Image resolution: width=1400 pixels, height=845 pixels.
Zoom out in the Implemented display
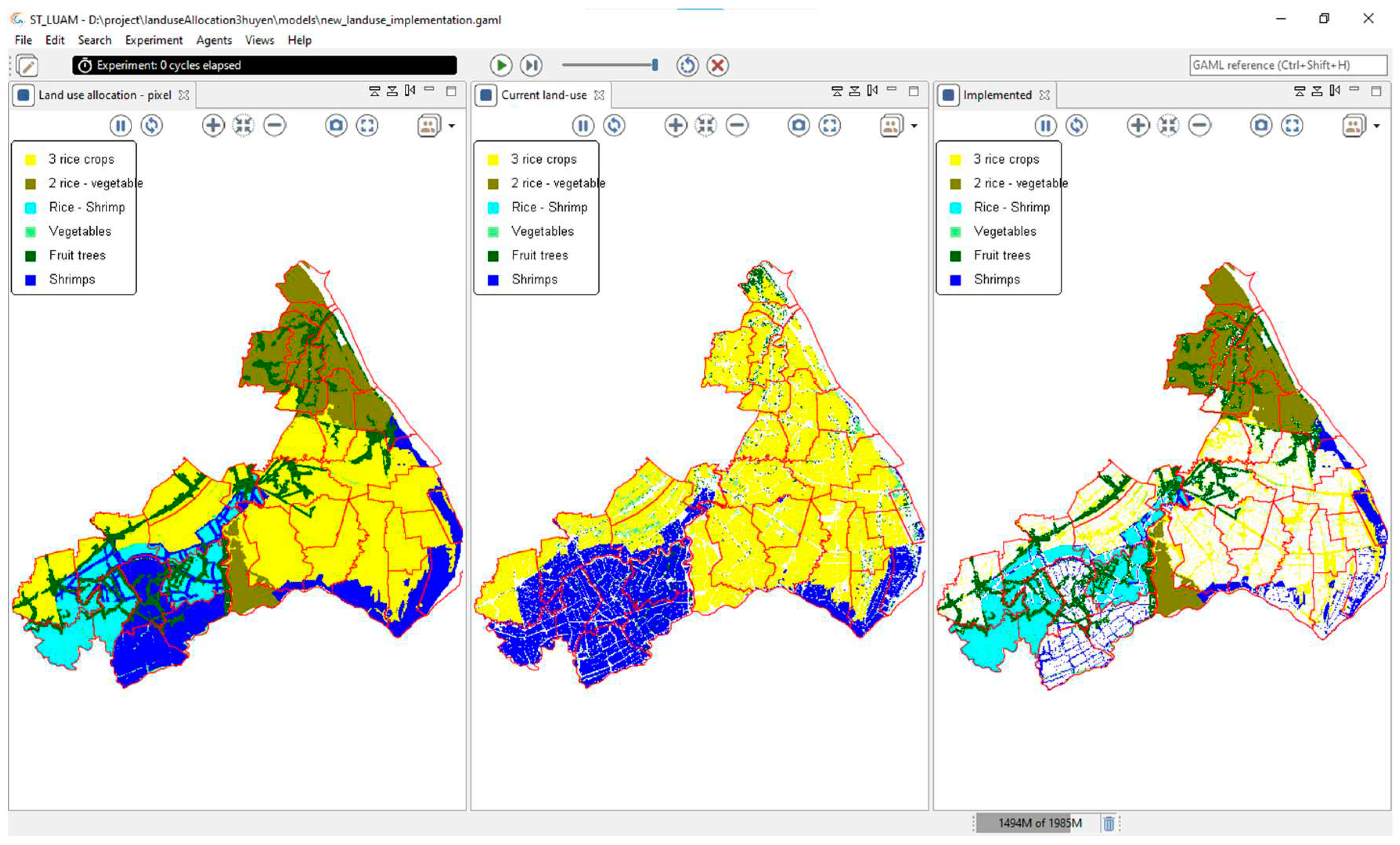[1200, 126]
